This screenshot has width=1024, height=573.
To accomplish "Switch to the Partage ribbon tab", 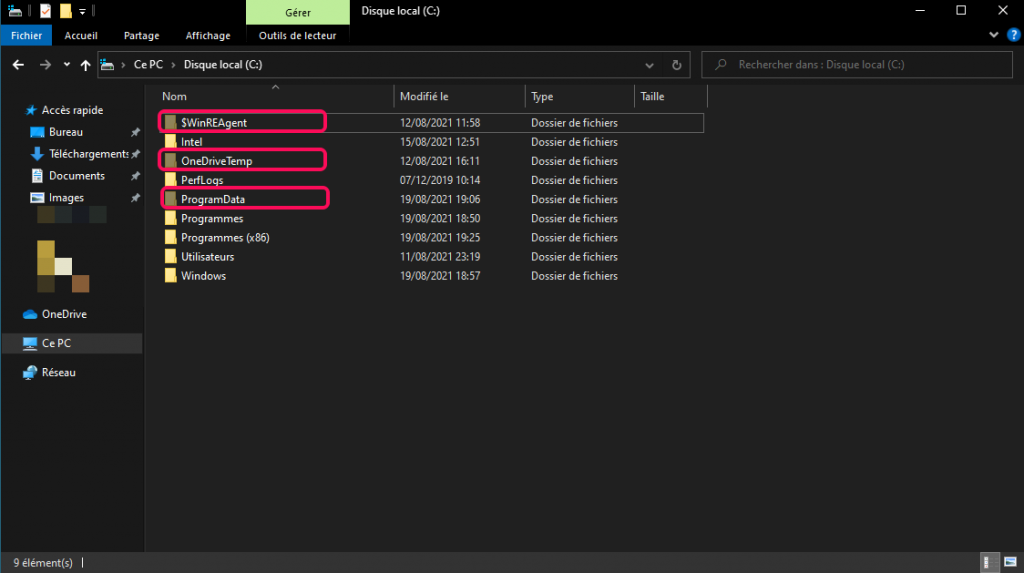I will click(142, 35).
